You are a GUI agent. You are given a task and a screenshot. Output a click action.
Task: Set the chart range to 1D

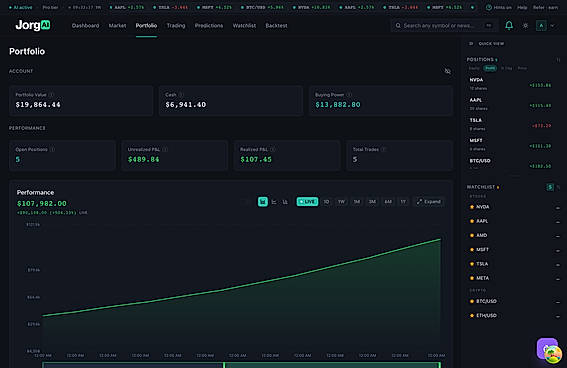pyautogui.click(x=326, y=202)
